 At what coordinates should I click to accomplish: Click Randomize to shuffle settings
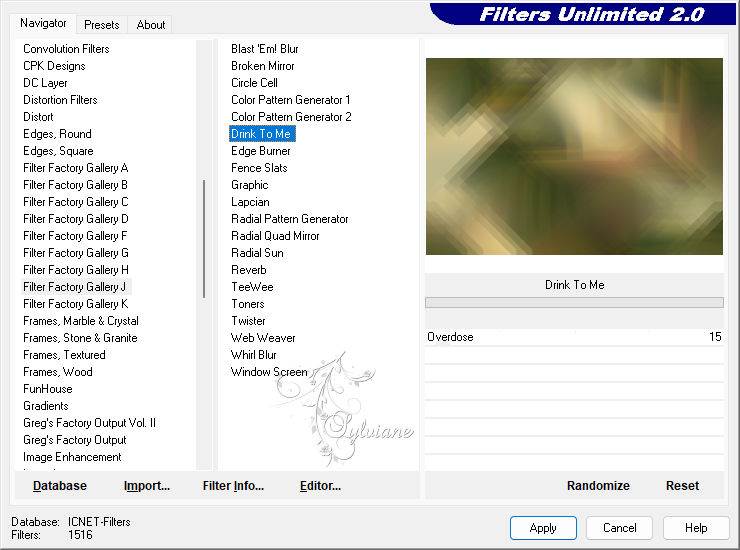598,486
